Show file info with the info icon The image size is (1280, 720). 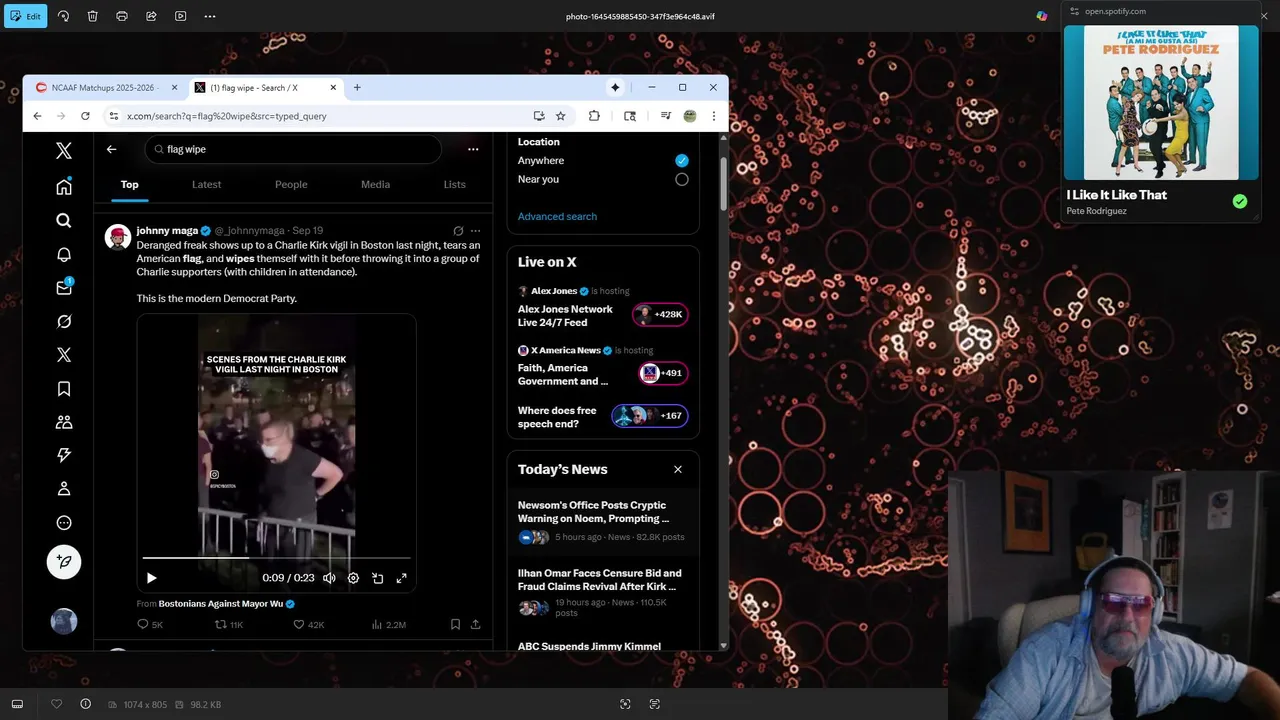click(85, 704)
